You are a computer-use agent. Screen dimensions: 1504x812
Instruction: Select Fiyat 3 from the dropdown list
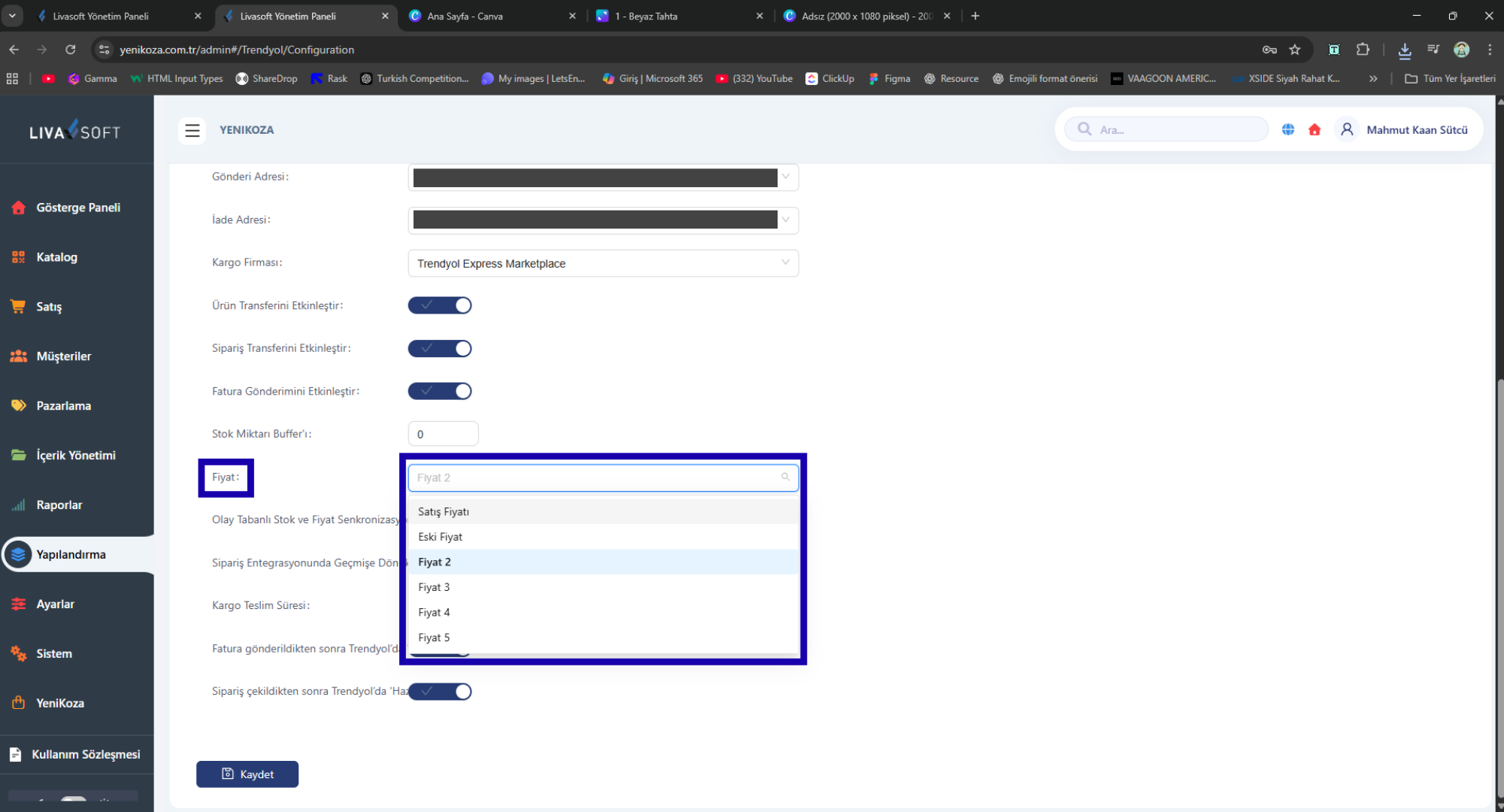click(434, 587)
